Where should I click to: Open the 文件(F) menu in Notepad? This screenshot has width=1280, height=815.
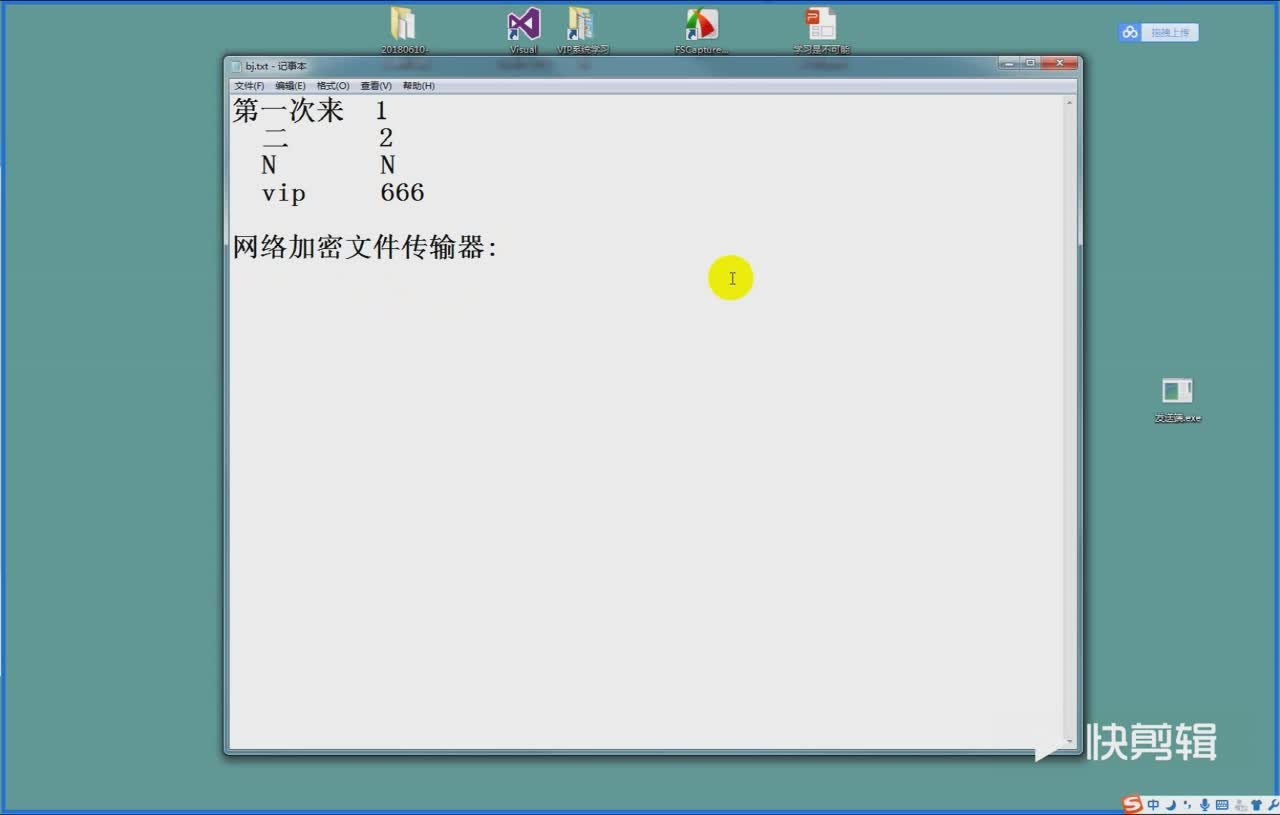249,86
